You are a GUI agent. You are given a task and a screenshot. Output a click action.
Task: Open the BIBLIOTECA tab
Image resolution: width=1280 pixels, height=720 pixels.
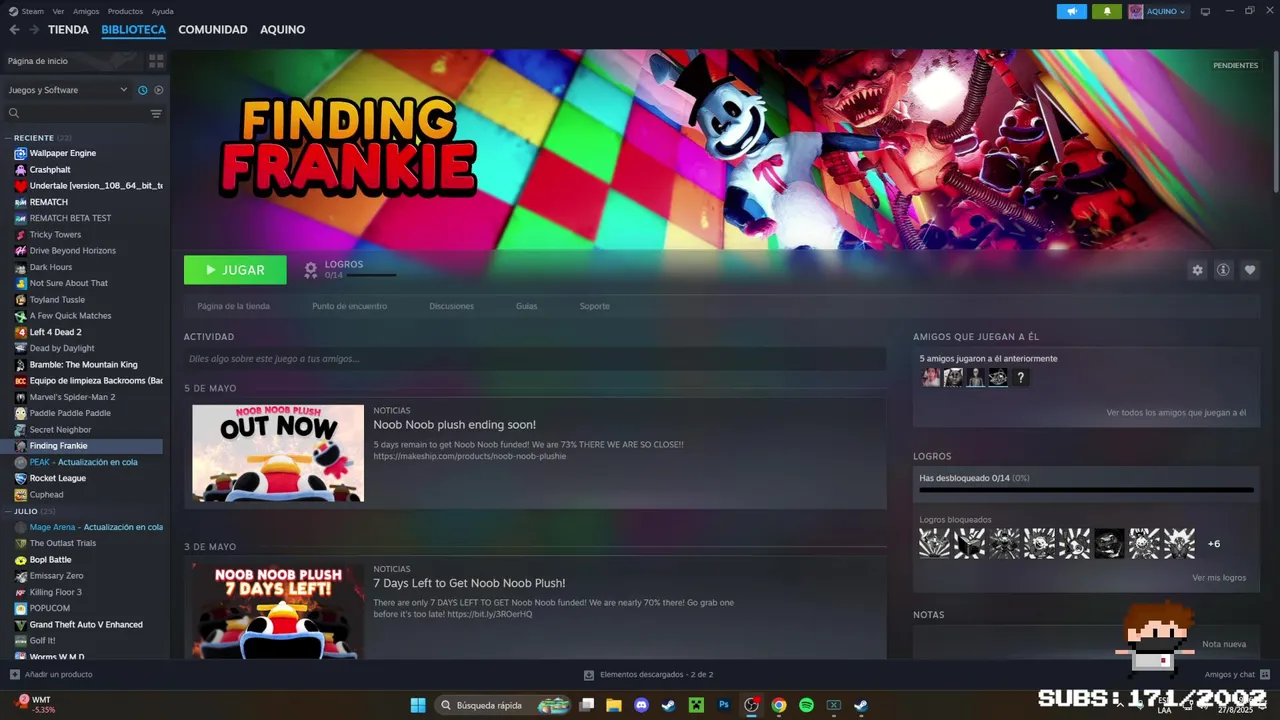pyautogui.click(x=133, y=30)
